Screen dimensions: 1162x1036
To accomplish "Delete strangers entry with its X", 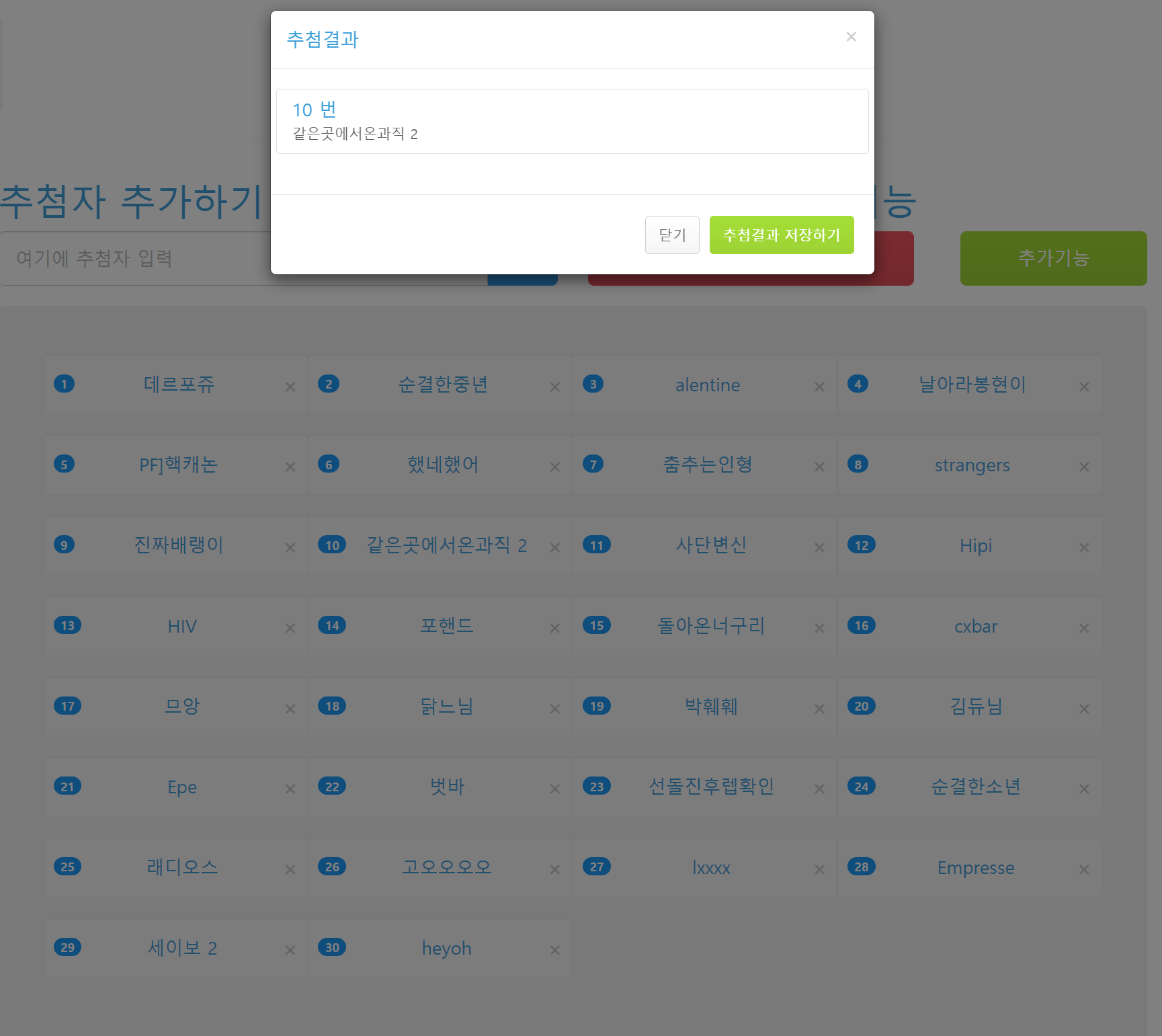I will click(x=1084, y=467).
